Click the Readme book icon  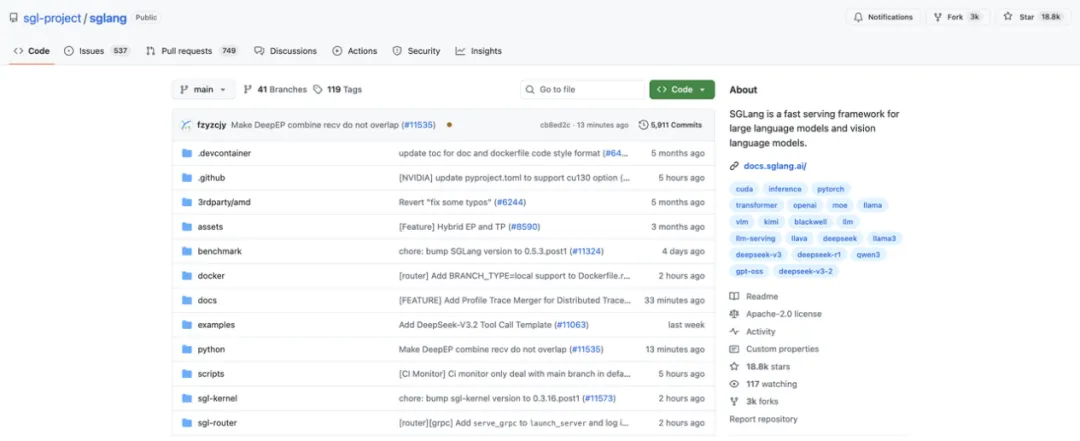(x=734, y=296)
